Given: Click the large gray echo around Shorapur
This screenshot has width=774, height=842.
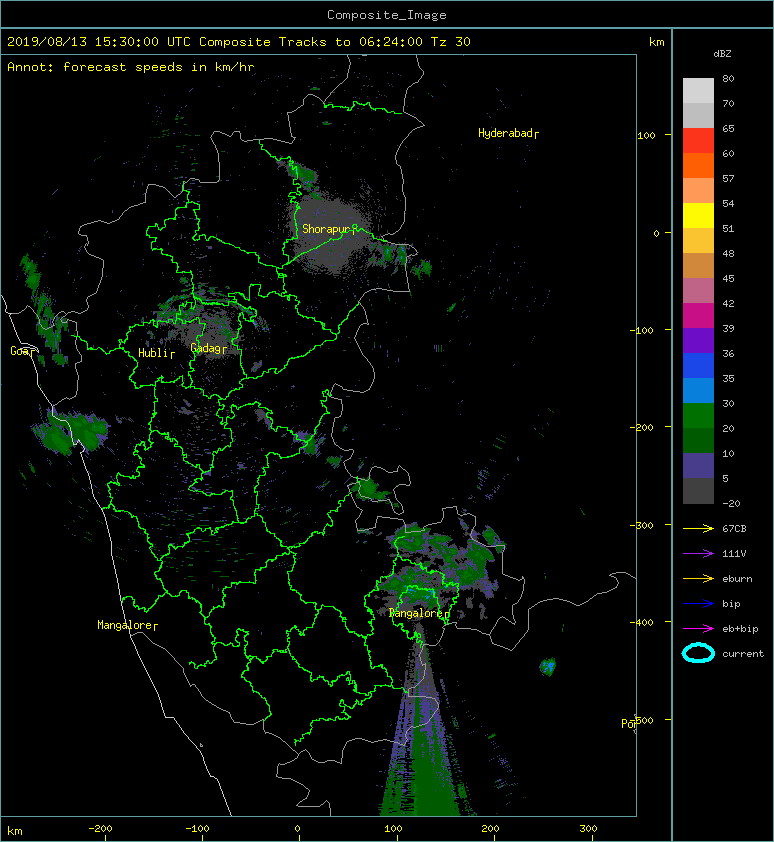Looking at the screenshot, I should (x=328, y=236).
